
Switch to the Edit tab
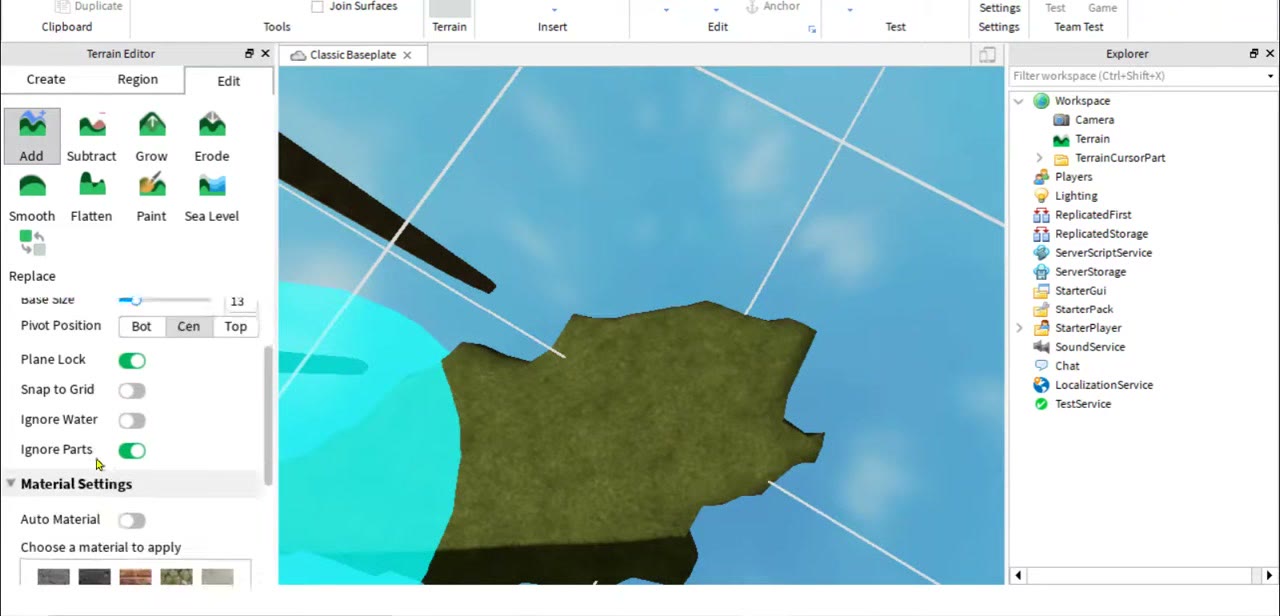[x=229, y=81]
